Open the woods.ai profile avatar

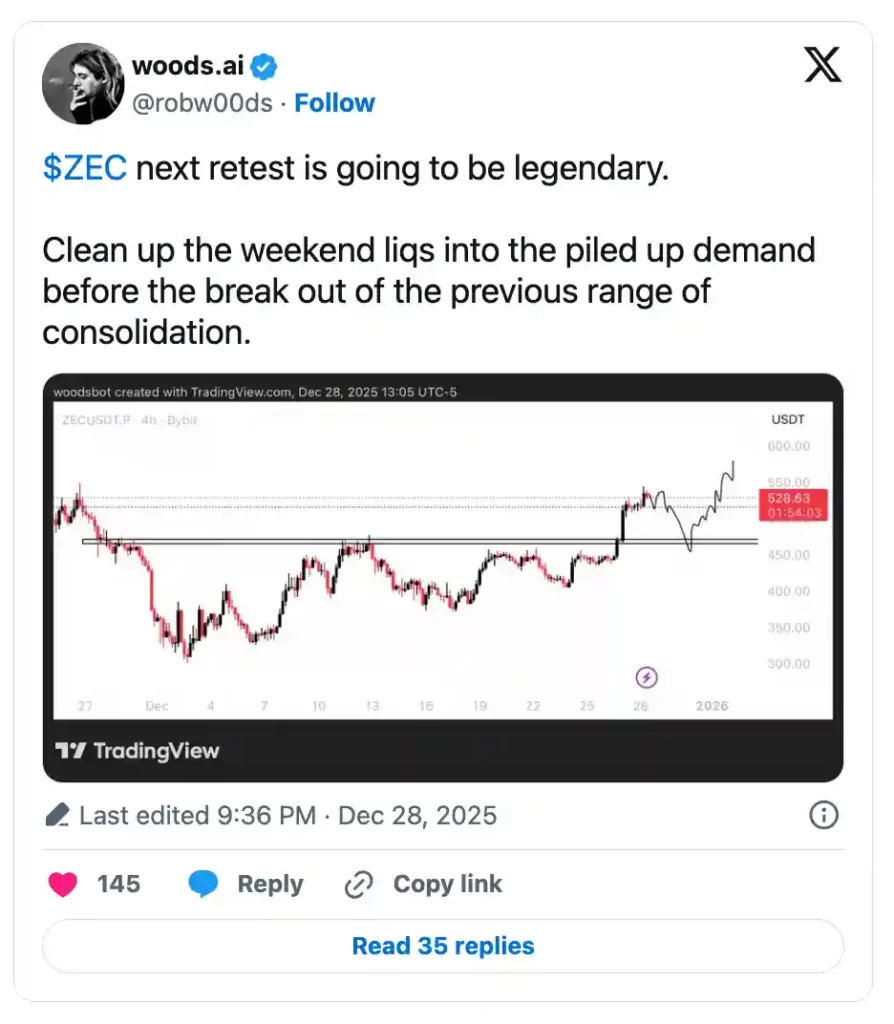[83, 84]
